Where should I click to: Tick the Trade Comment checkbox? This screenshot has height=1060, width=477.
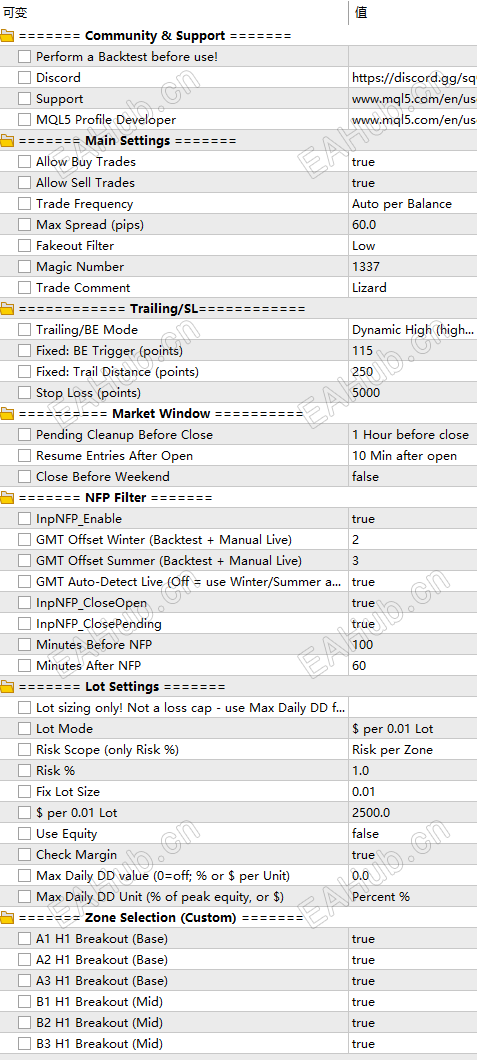click(x=24, y=287)
